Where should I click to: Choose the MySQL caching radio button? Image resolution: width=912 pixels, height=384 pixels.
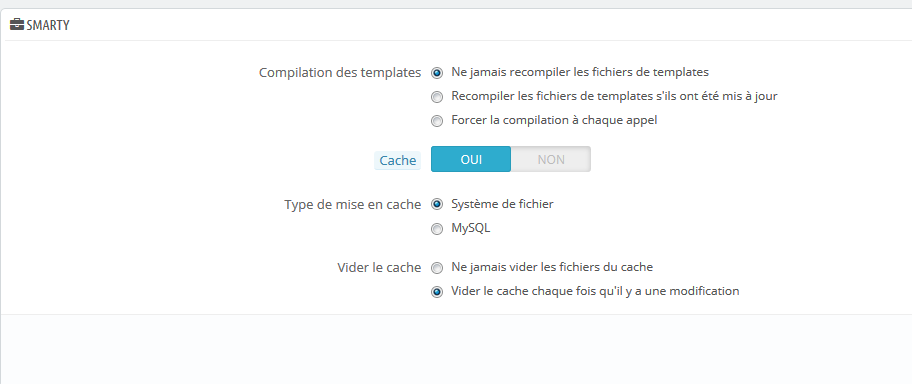(x=436, y=229)
